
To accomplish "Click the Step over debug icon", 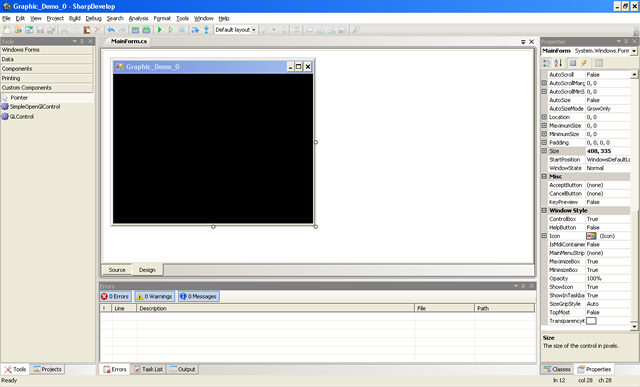I will tap(195, 30).
